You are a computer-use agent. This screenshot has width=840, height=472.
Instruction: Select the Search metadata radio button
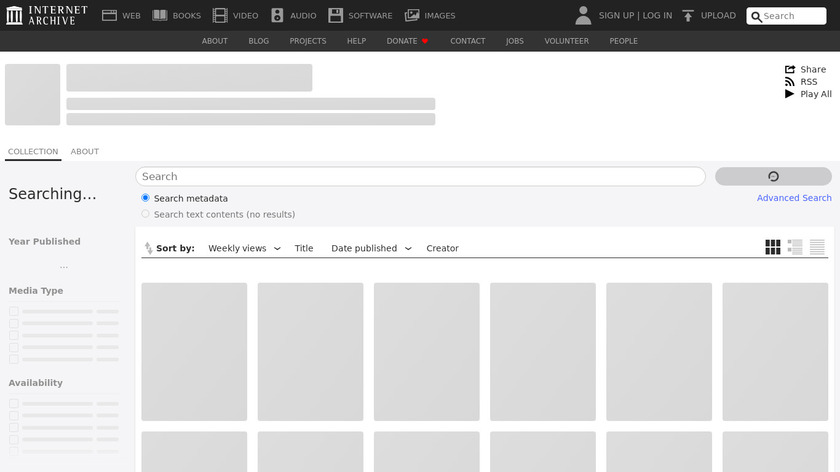point(146,198)
